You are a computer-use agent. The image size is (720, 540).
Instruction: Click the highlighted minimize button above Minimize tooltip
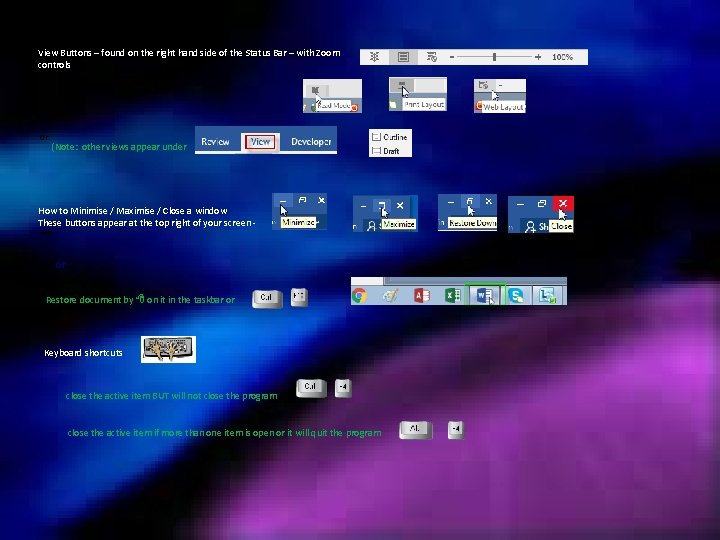283,201
